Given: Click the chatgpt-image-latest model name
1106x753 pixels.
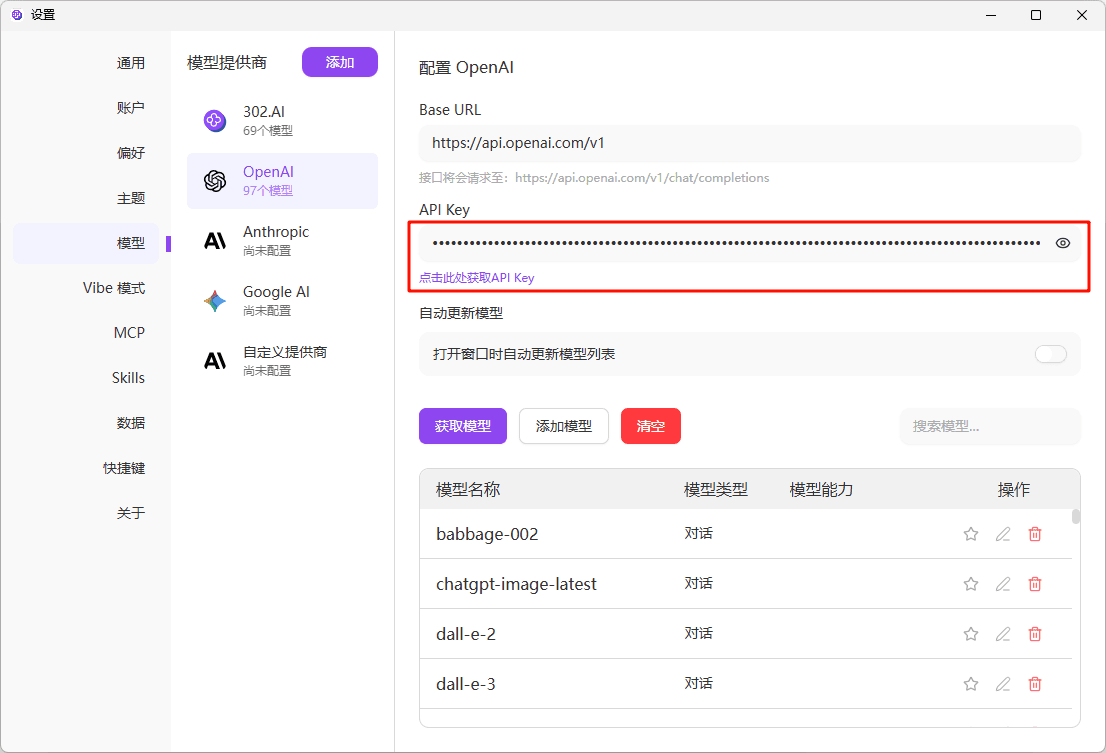Looking at the screenshot, I should 516,584.
